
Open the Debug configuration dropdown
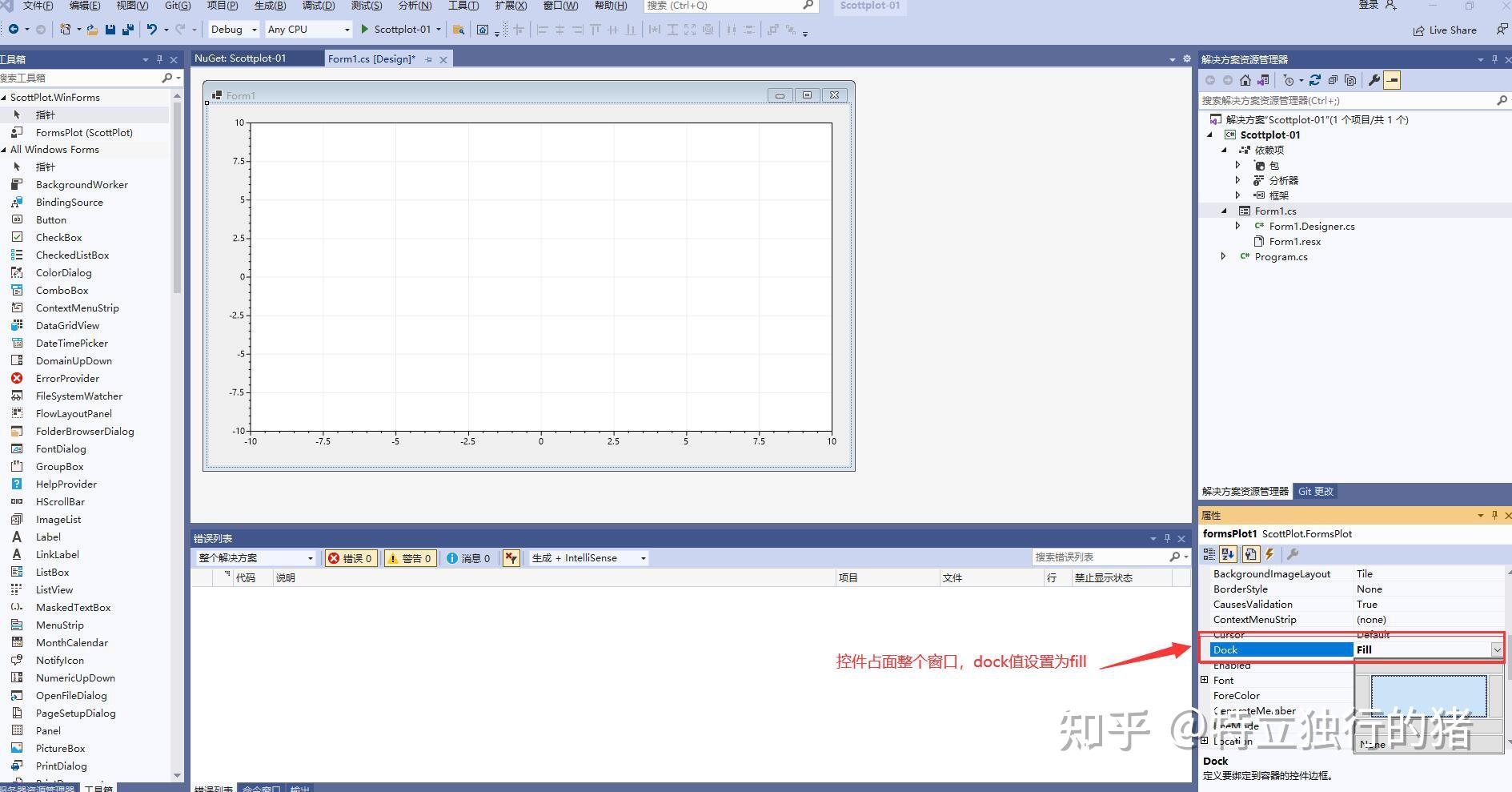click(x=253, y=29)
